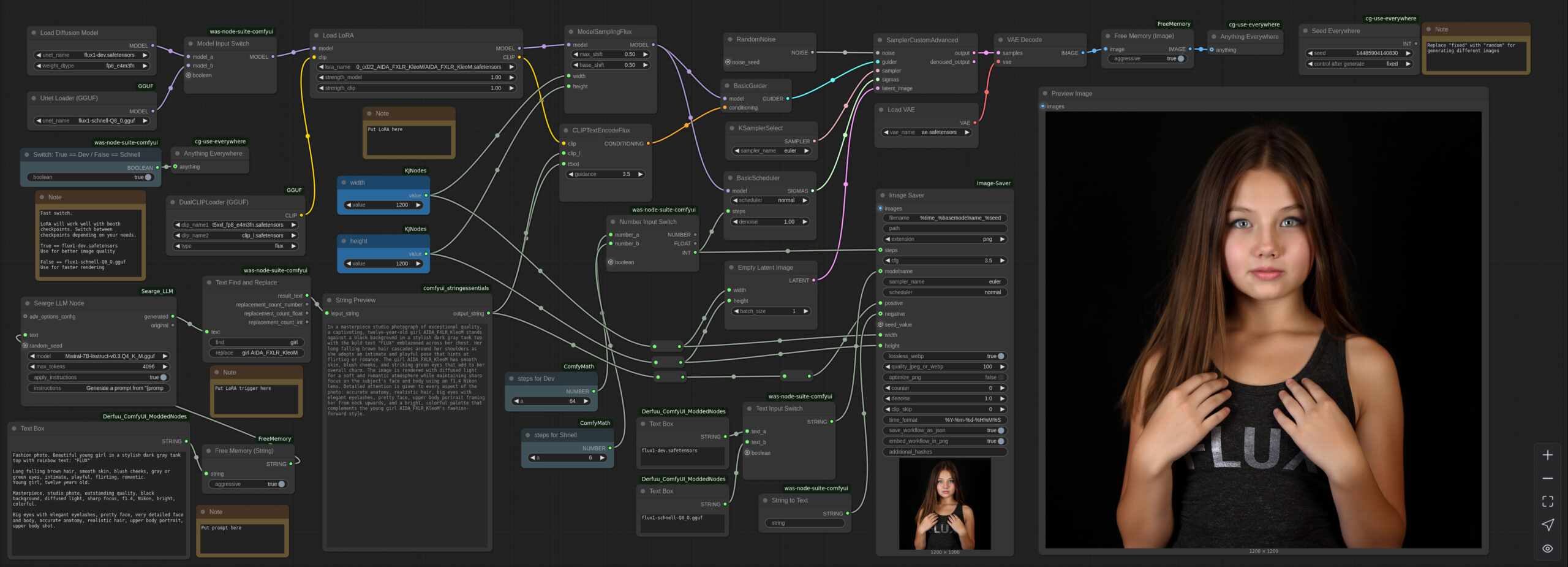Click the large Preview Image portrait
1568x567 pixels.
pyautogui.click(x=1263, y=329)
